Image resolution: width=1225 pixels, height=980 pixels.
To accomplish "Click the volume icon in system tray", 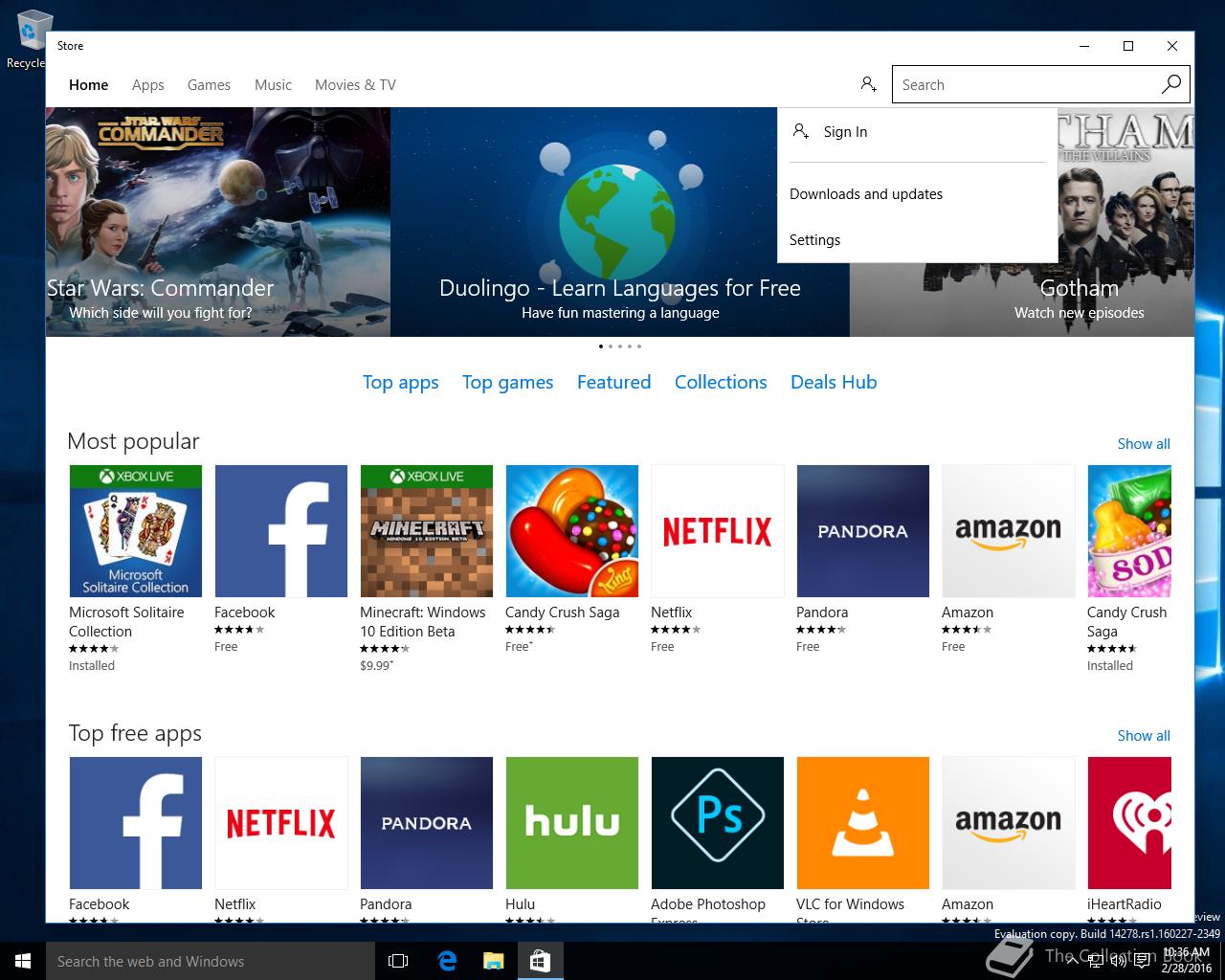I will coord(1117,961).
